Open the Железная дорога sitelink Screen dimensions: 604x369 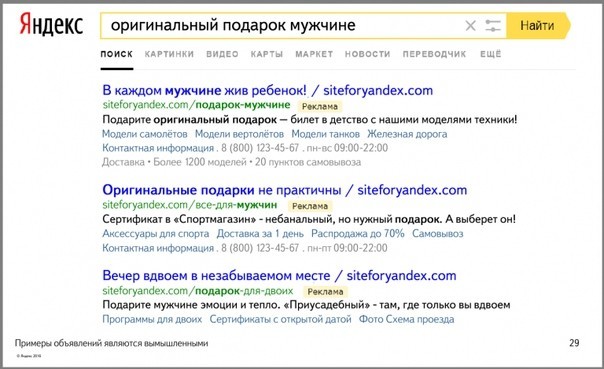point(407,134)
